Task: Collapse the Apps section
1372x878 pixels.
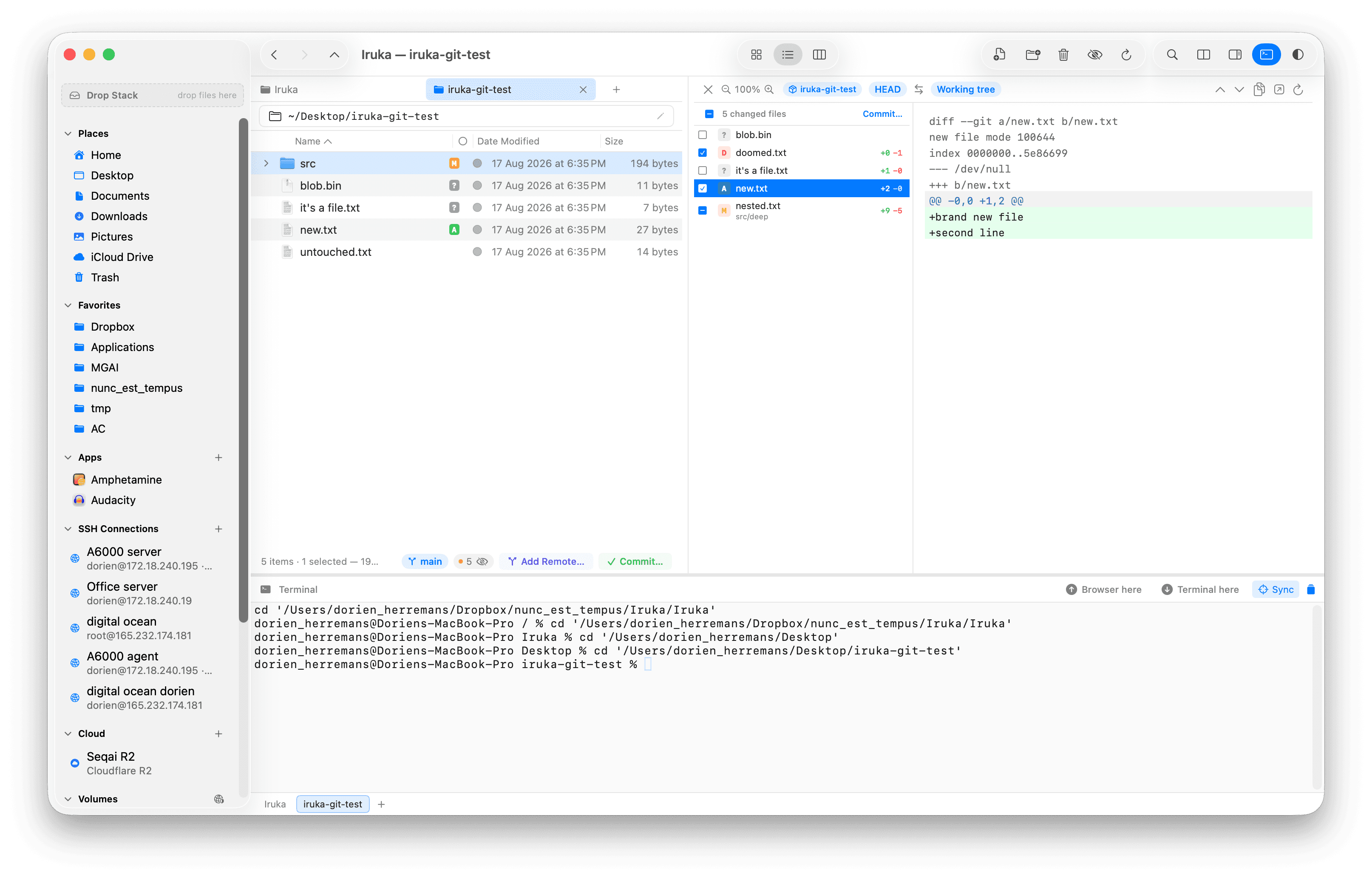Action: (68, 457)
